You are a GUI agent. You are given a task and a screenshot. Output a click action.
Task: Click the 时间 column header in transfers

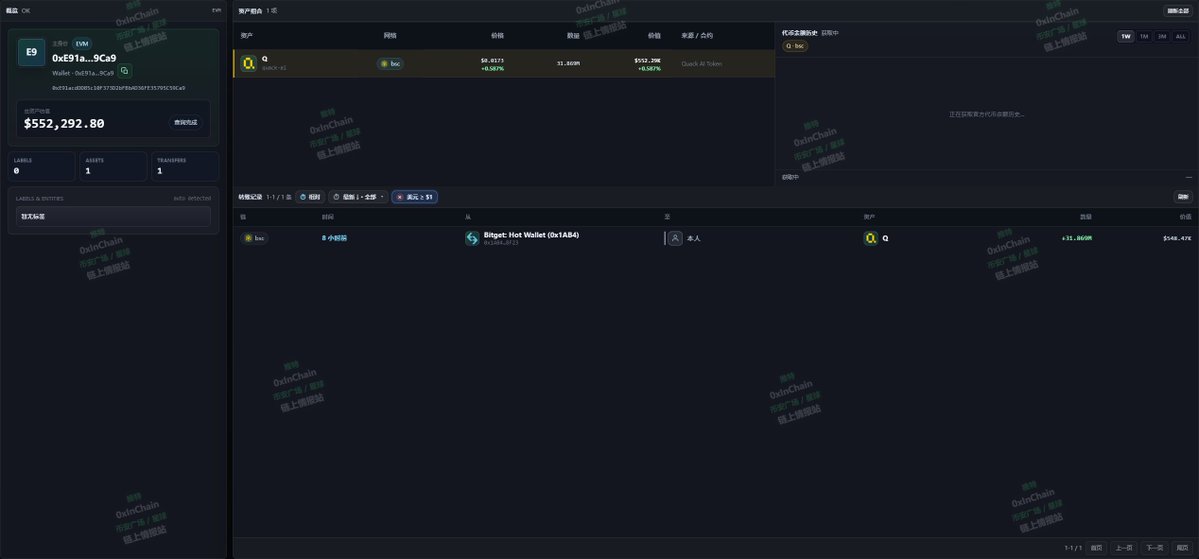[327, 217]
